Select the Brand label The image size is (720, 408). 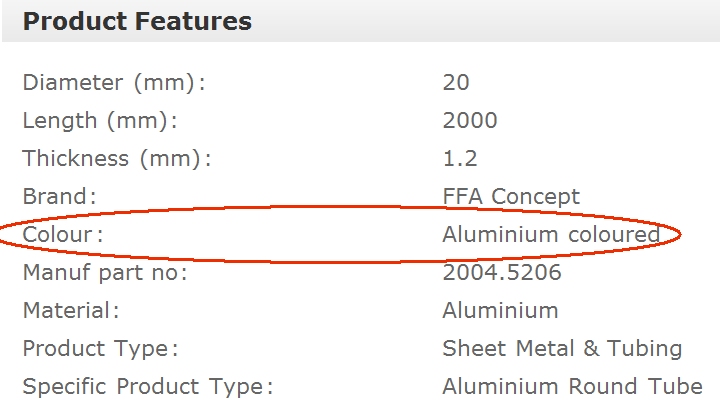pos(59,197)
